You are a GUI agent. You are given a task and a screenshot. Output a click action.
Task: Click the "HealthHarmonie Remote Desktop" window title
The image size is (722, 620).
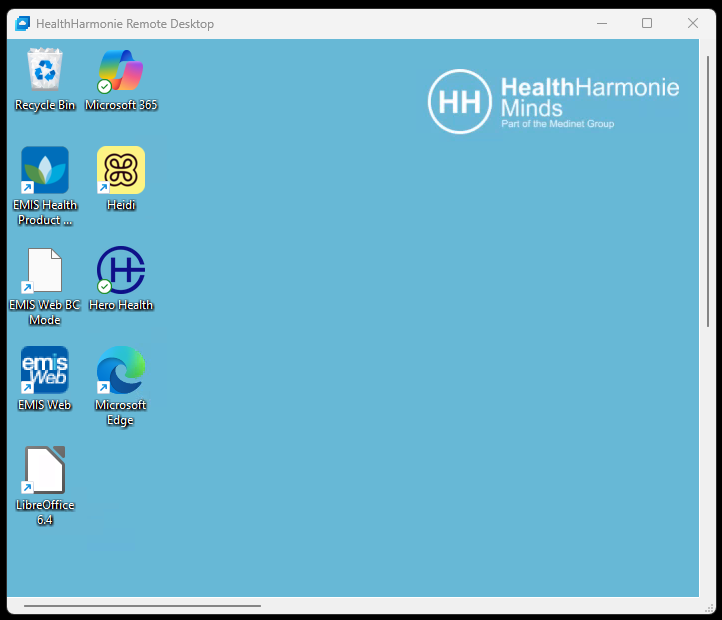point(125,23)
